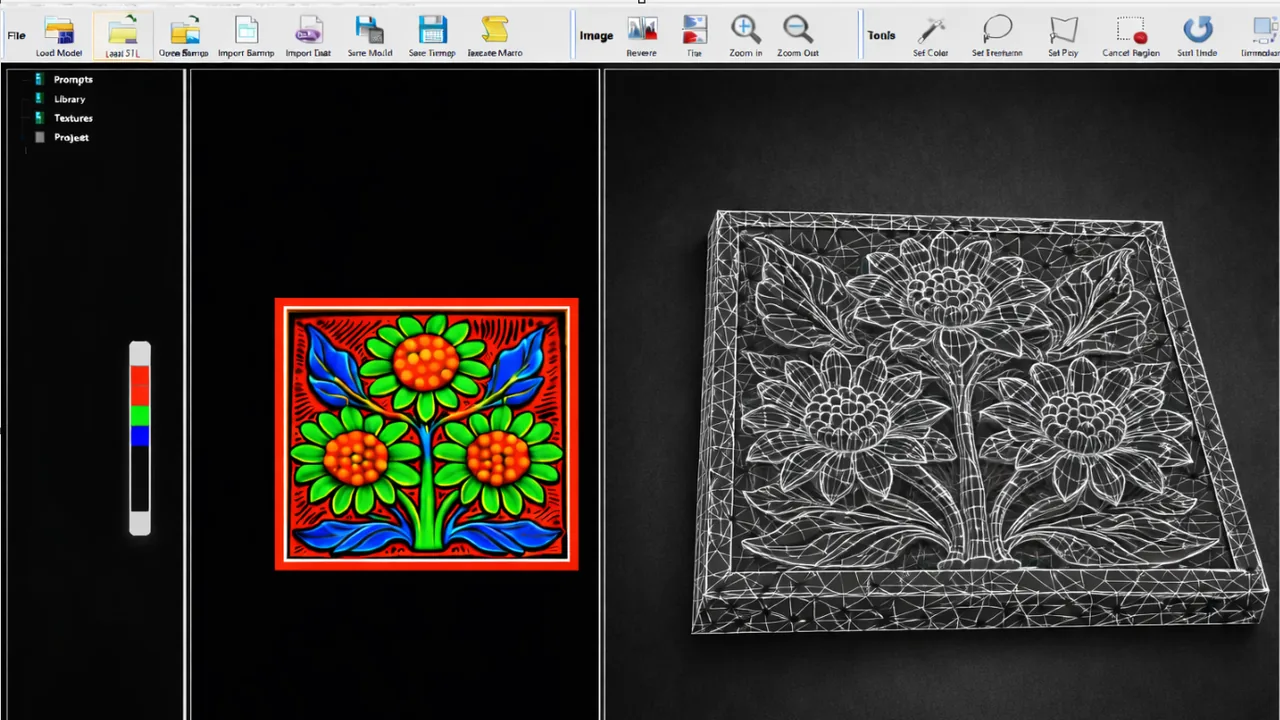Save the model with the dark floppy icon
The height and width of the screenshot is (720, 1280).
pyautogui.click(x=370, y=30)
